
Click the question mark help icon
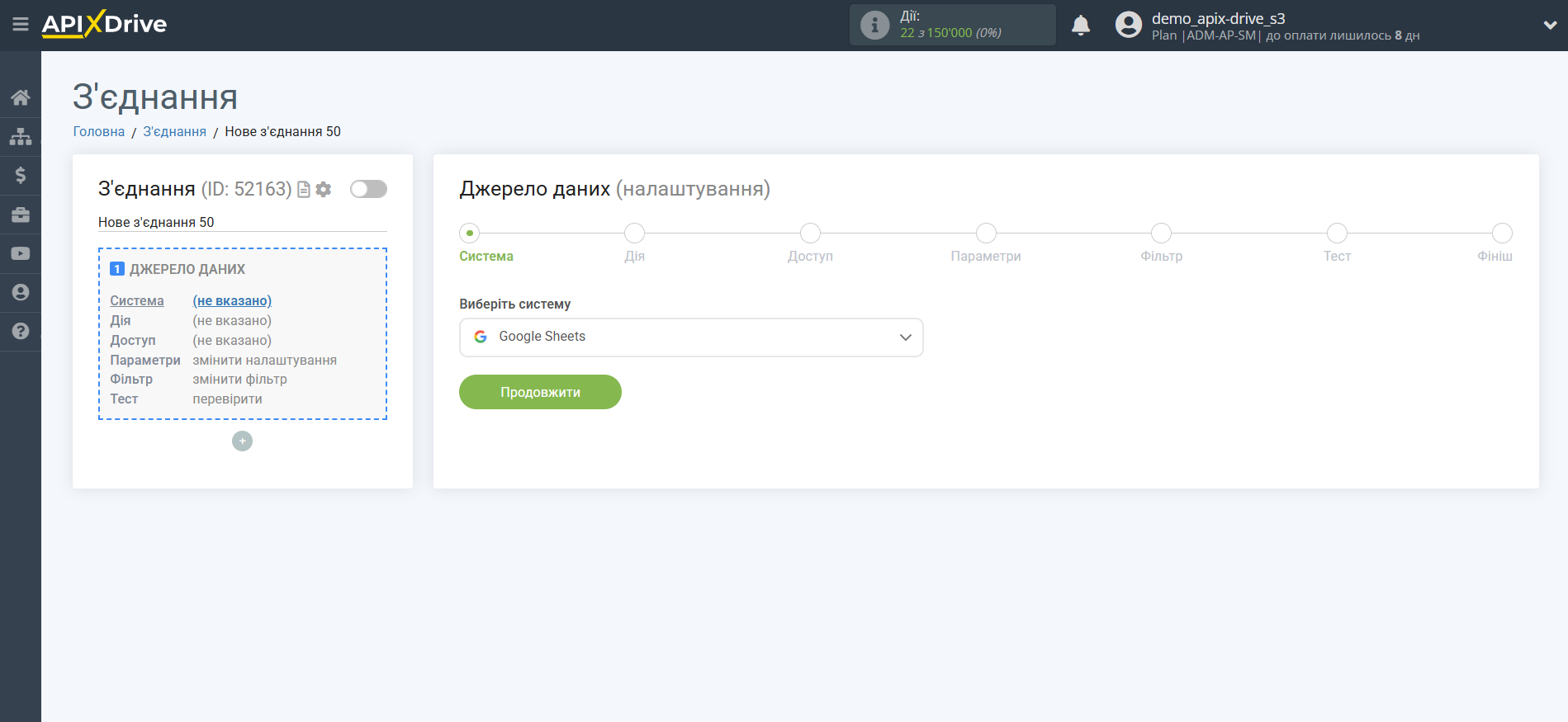coord(21,331)
